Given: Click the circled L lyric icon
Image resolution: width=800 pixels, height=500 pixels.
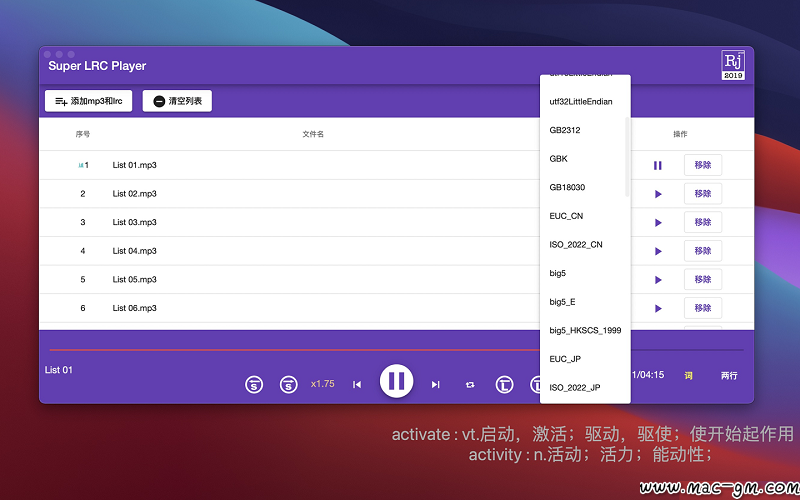Looking at the screenshot, I should pyautogui.click(x=505, y=384).
